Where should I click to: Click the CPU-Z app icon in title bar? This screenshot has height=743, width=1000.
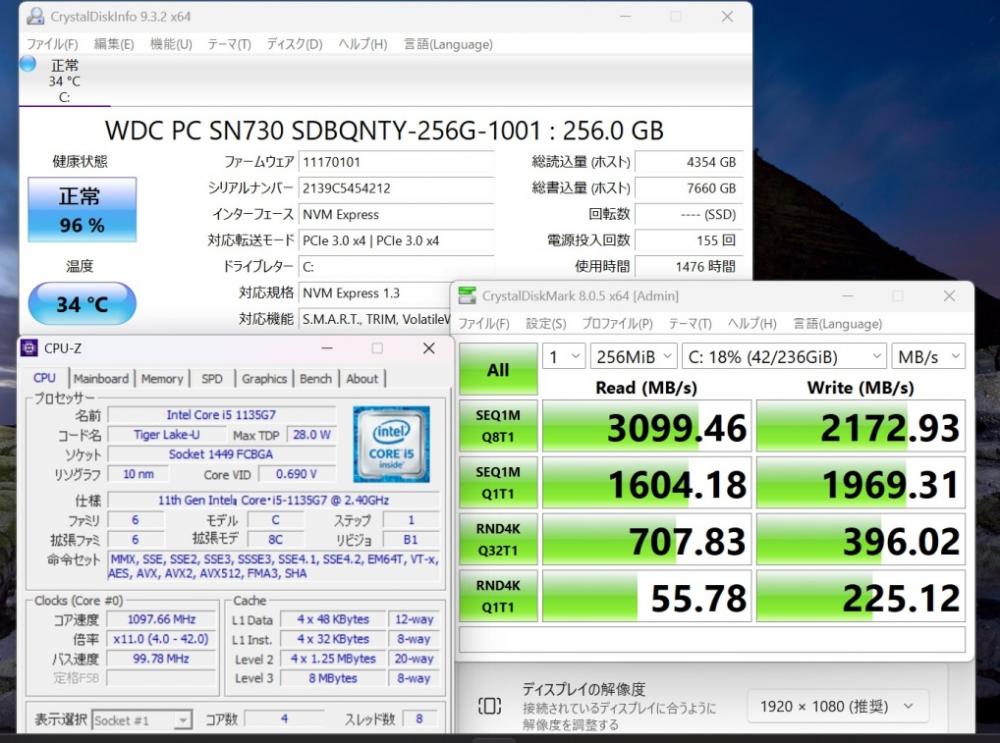click(x=29, y=348)
